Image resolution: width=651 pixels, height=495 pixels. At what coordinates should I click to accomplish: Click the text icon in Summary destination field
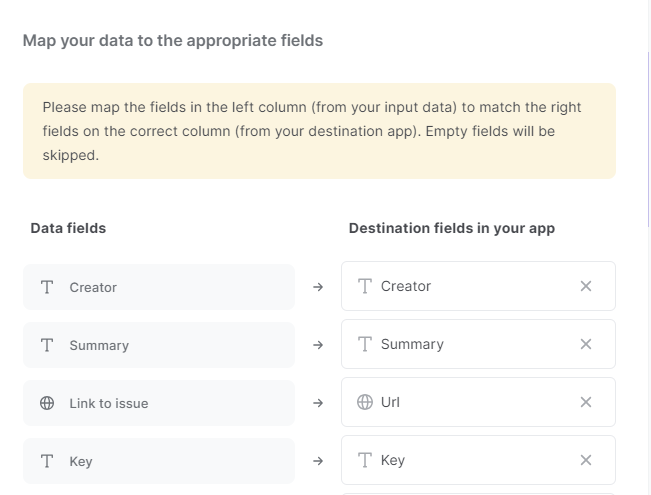[365, 344]
